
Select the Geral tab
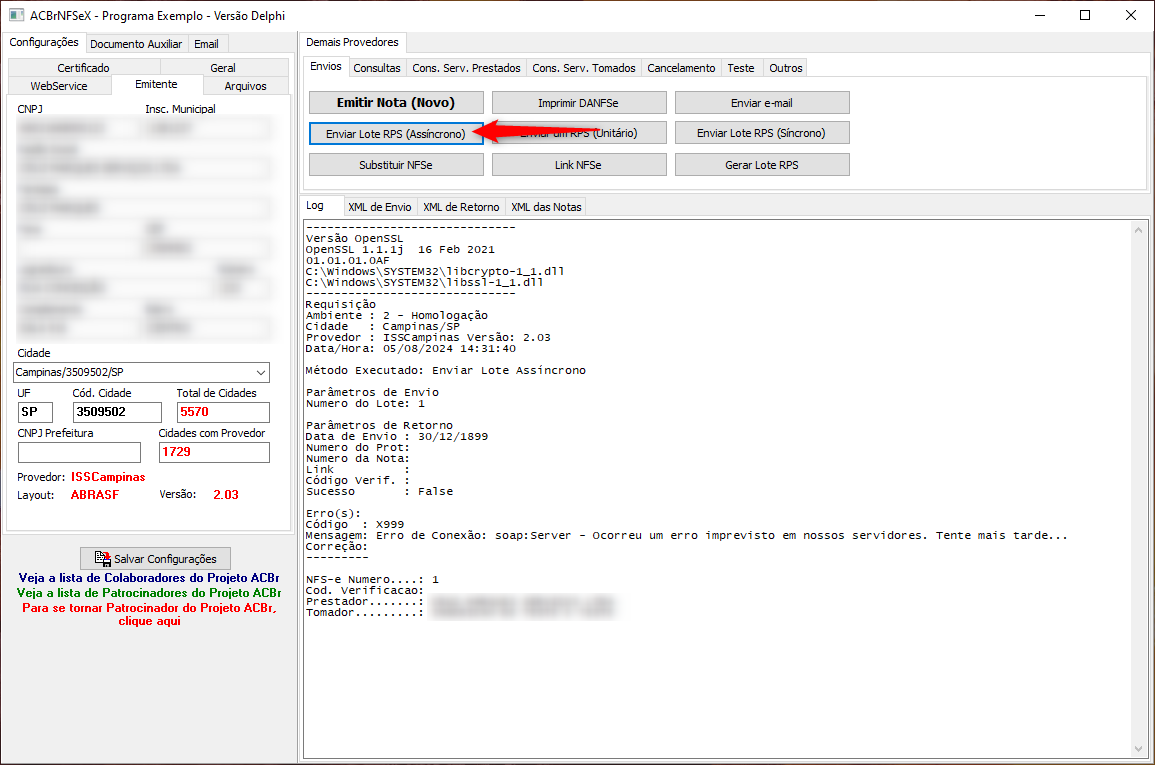222,68
